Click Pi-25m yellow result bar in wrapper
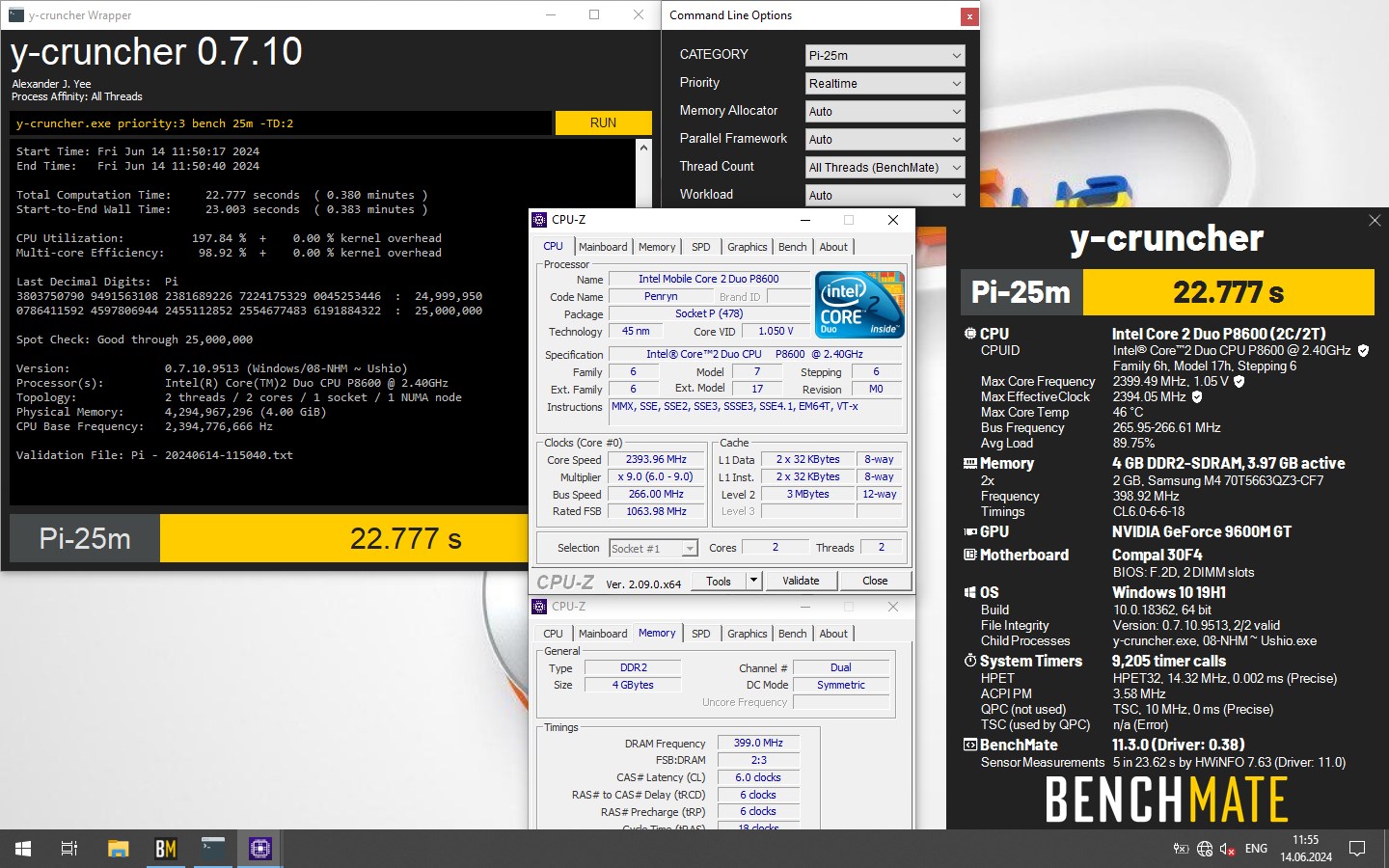The width and height of the screenshot is (1389, 868). tap(343, 538)
